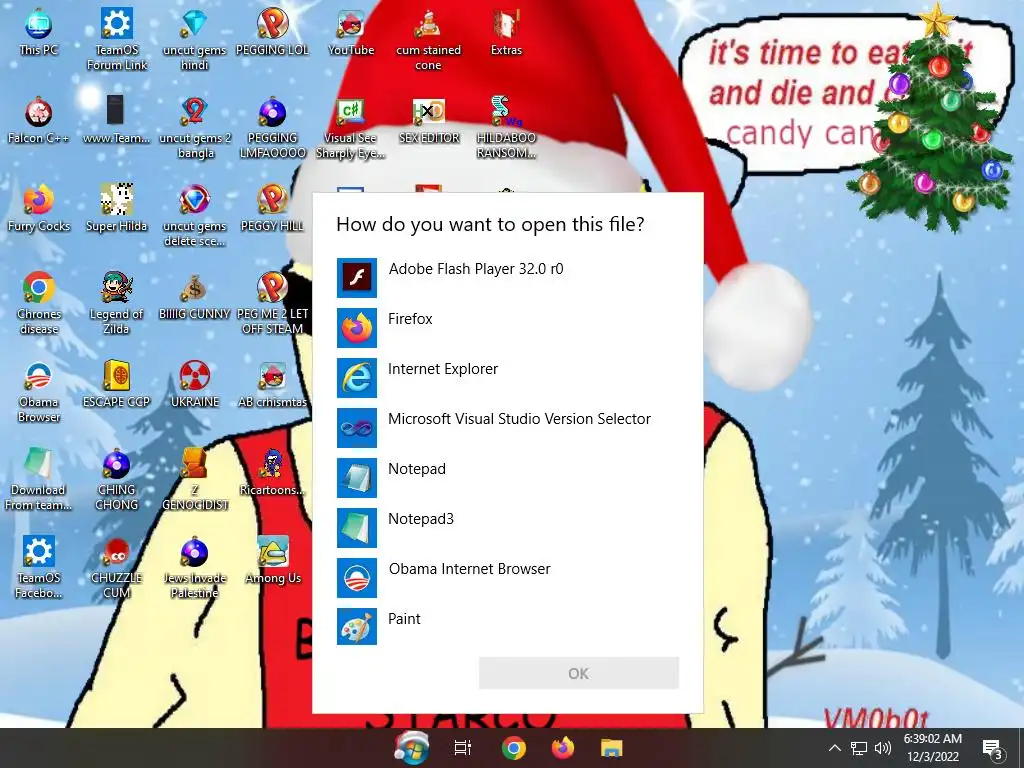Select the TeamOS Forum Link shortcut
Screen dimensions: 1024x768
point(117,38)
